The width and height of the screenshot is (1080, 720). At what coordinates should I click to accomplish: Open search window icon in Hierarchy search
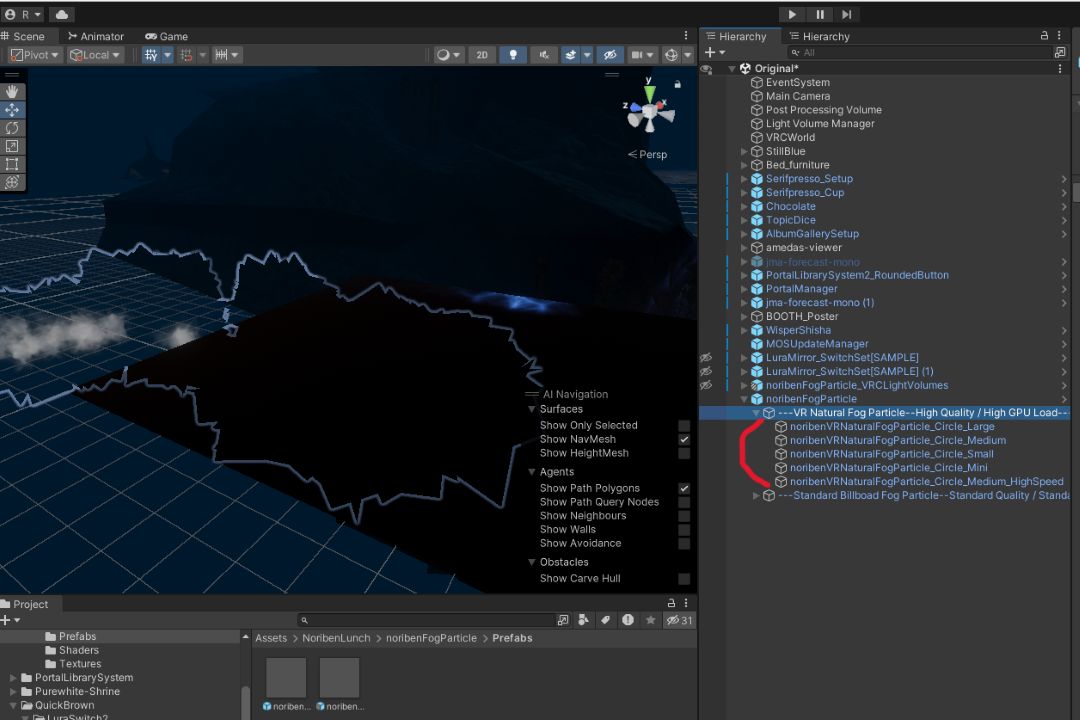pyautogui.click(x=1059, y=52)
